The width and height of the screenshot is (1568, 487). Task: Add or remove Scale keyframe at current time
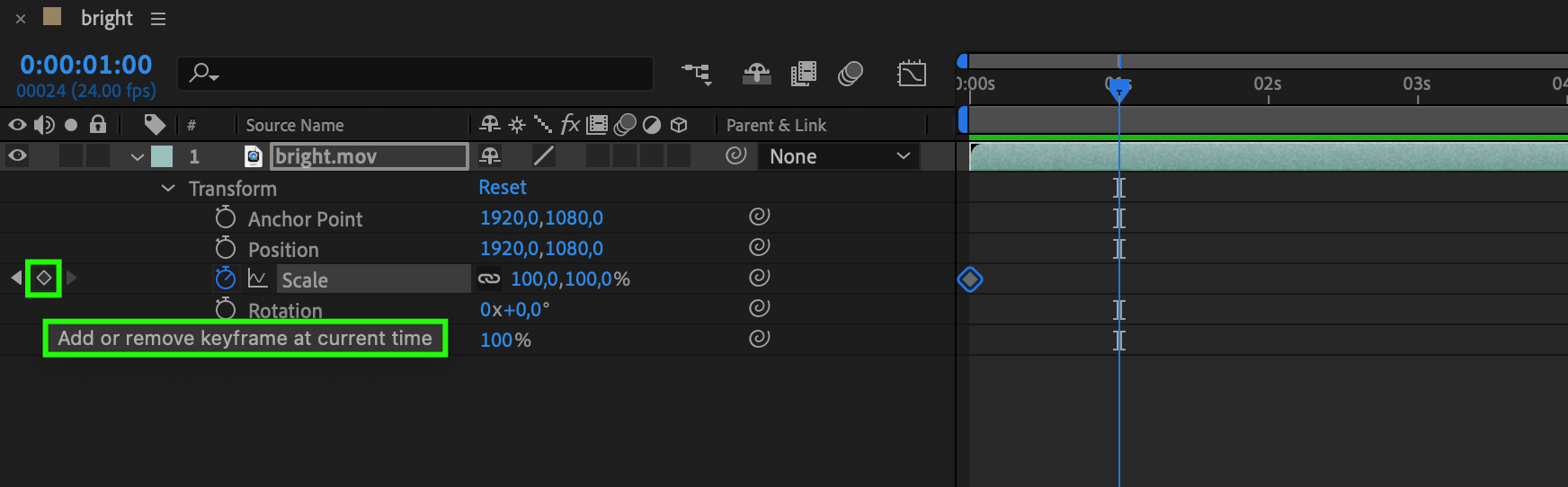click(x=43, y=279)
